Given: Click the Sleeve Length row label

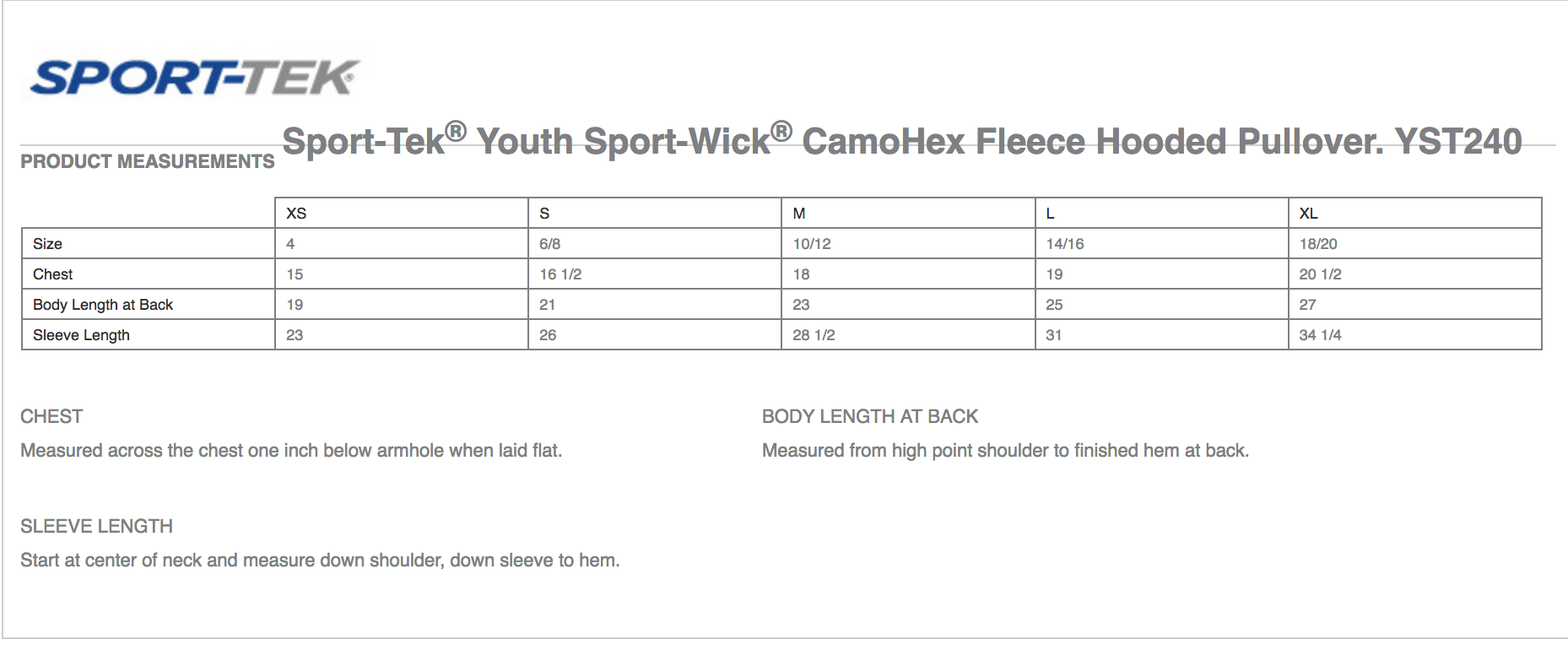Looking at the screenshot, I should pos(81,335).
